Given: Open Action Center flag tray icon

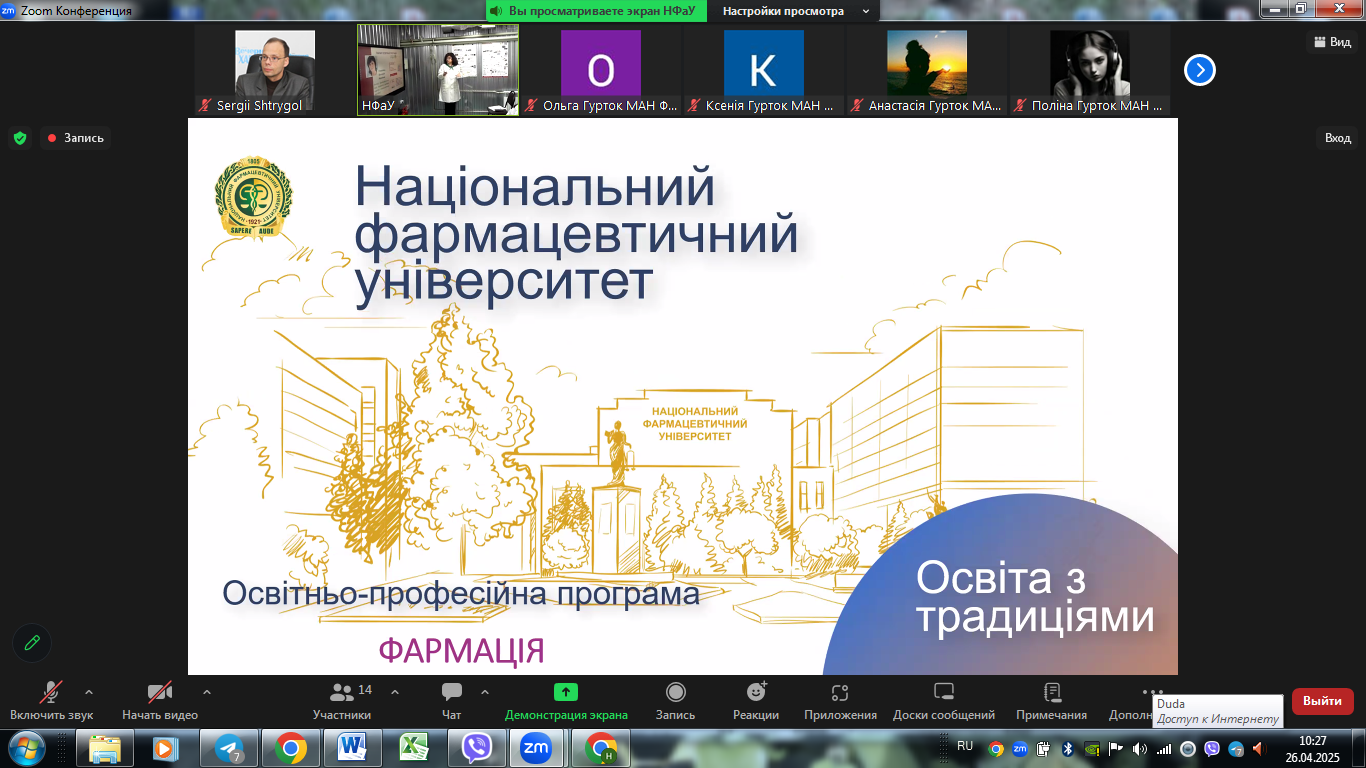Looking at the screenshot, I should coord(1115,749).
